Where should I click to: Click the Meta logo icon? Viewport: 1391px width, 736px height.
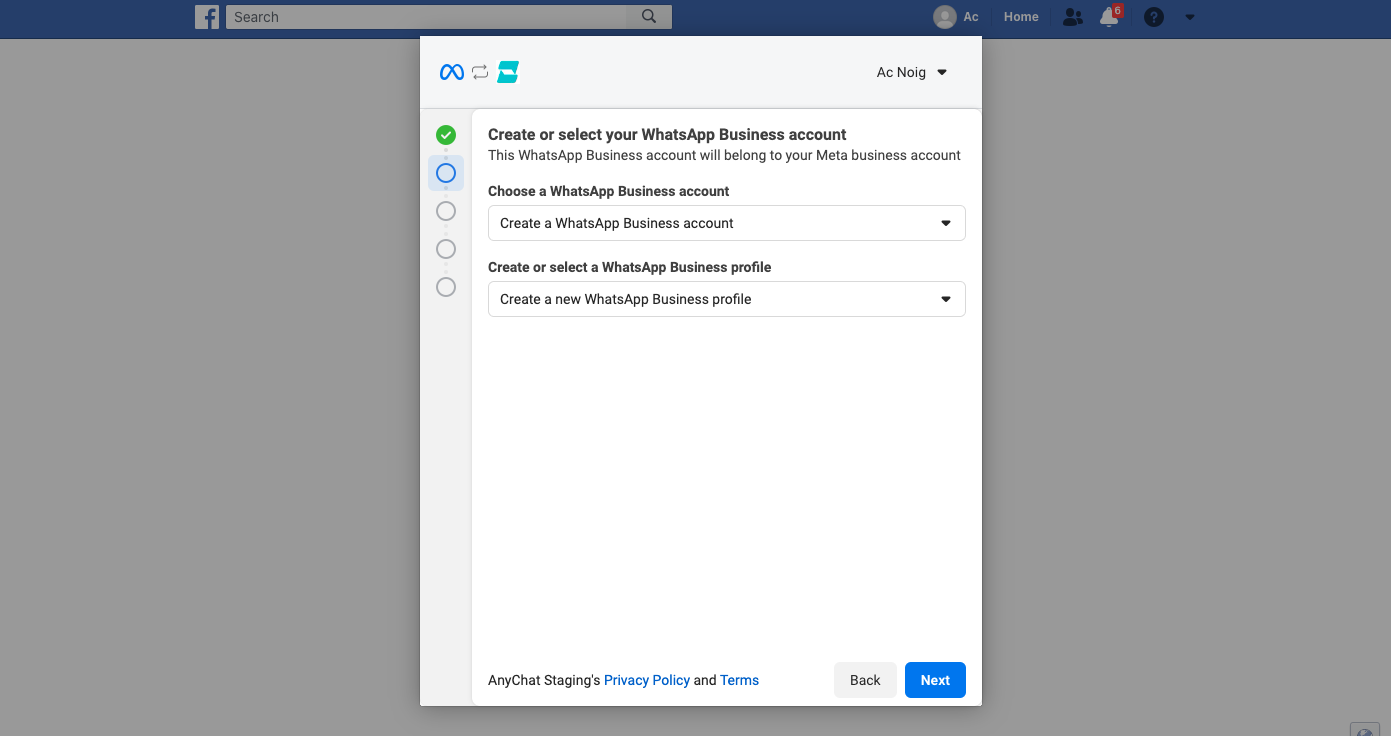pyautogui.click(x=452, y=72)
